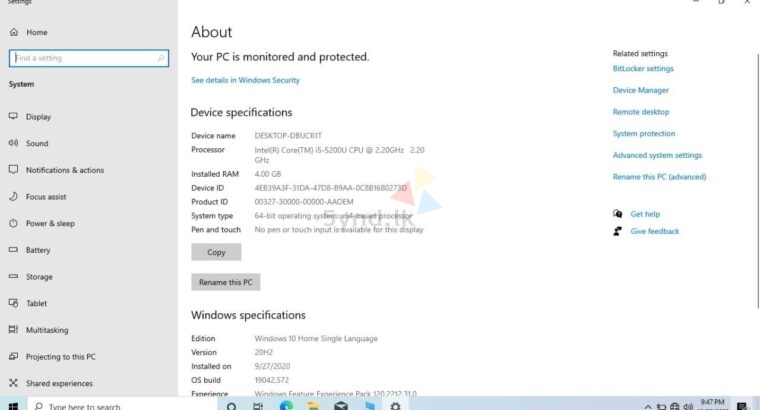
Task: Open the Mail app on taskbar
Action: point(341,406)
